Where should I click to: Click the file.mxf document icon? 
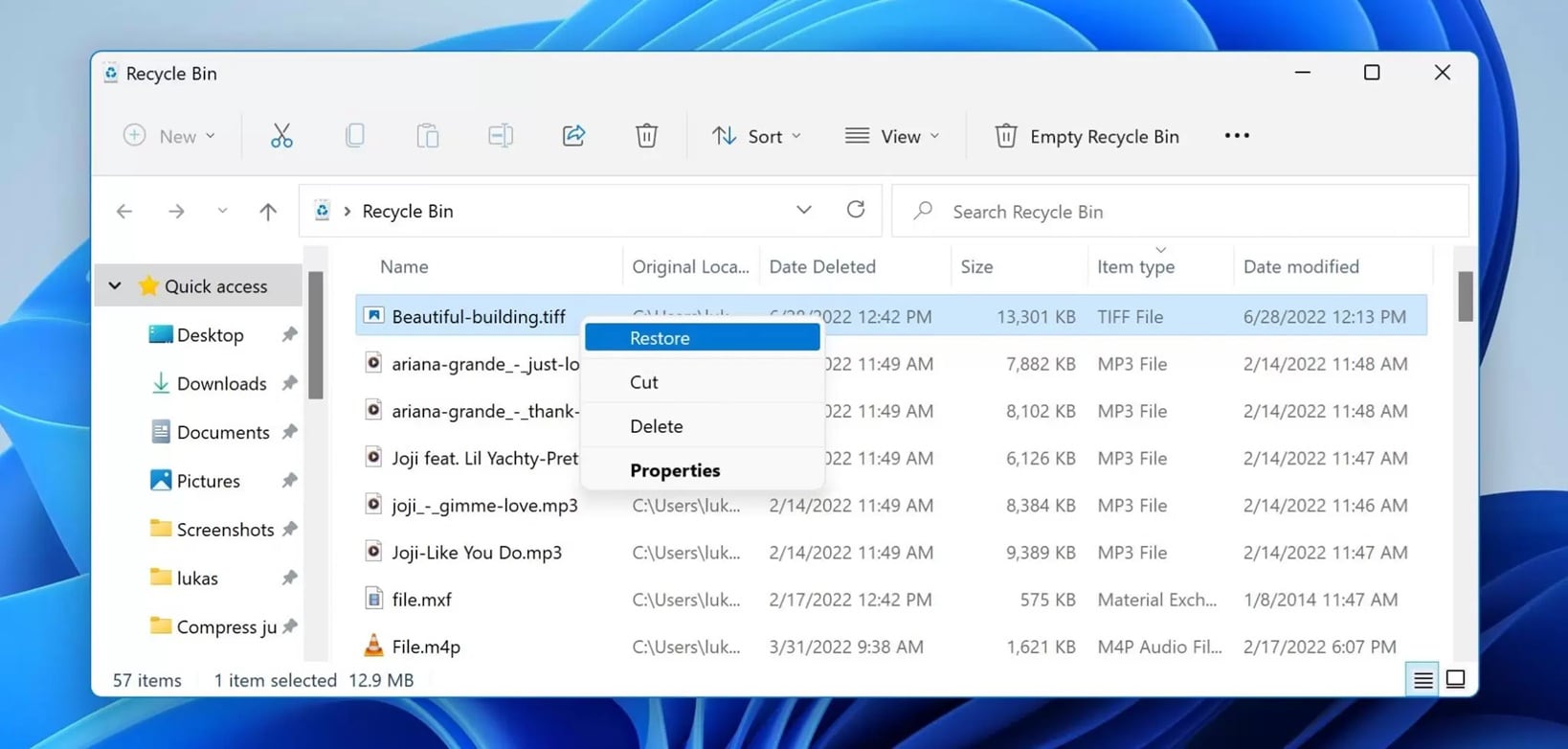point(373,599)
